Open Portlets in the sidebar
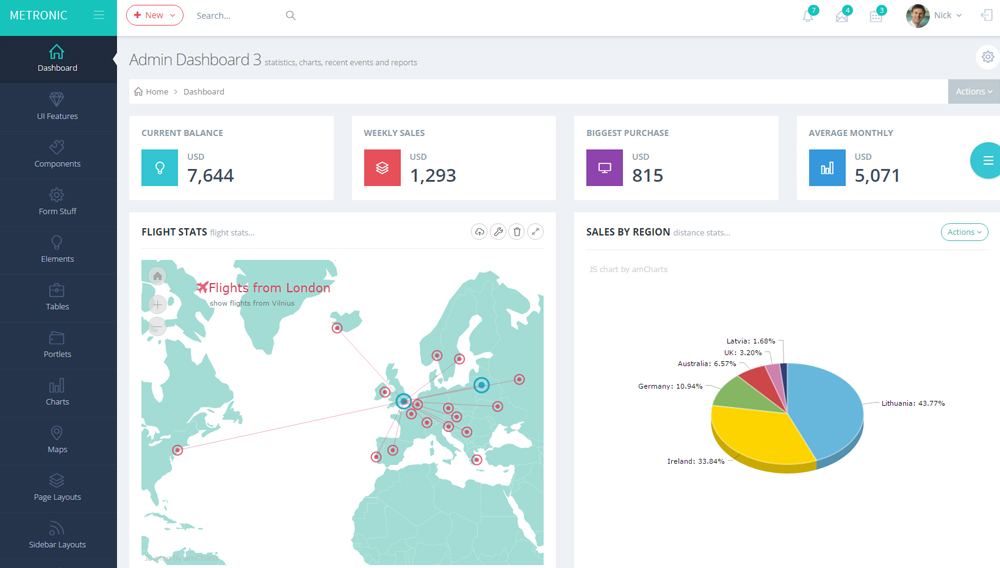 coord(57,345)
